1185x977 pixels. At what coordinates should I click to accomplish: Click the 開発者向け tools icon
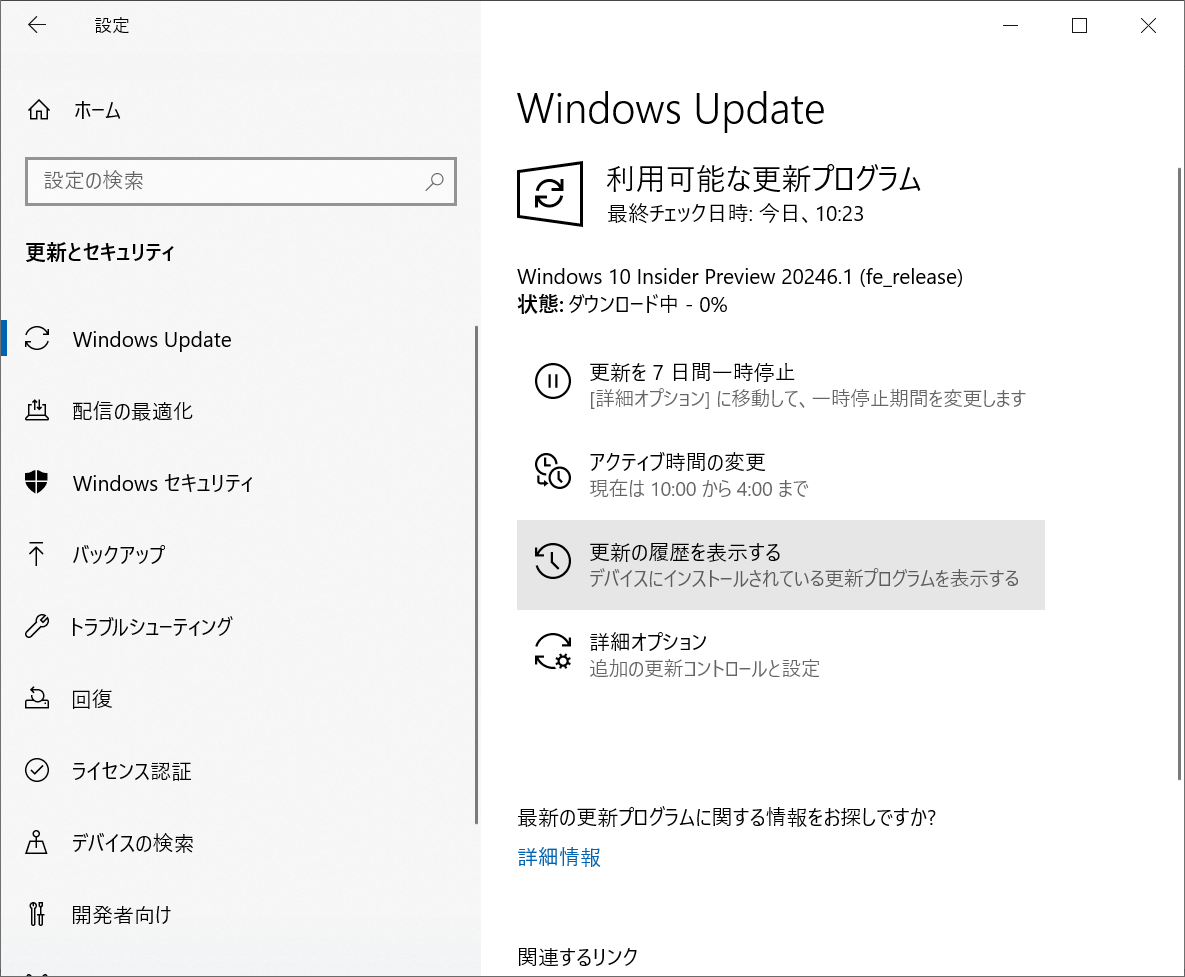(36, 914)
